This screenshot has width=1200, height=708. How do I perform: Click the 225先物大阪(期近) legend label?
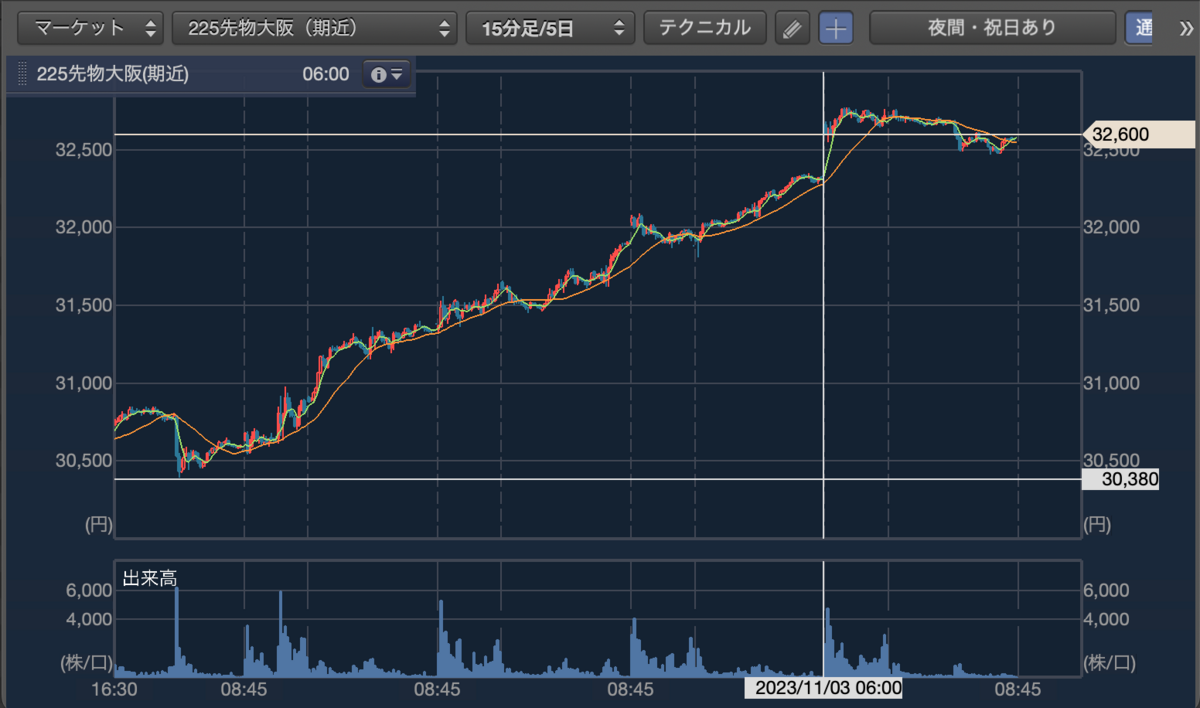pyautogui.click(x=112, y=74)
